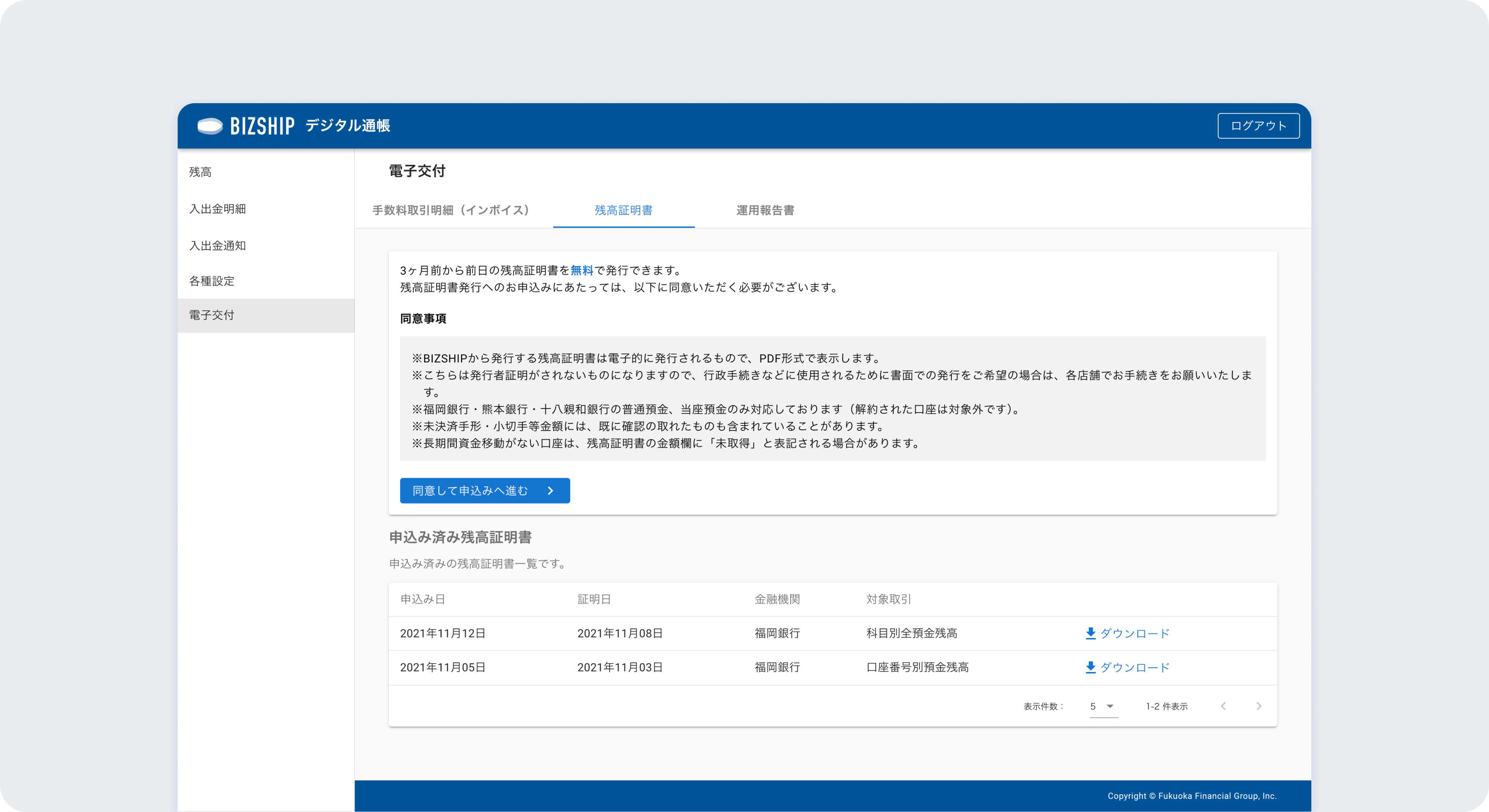Click the 2021年11月03日 certificate date cell
This screenshot has width=1489, height=812.
[620, 667]
